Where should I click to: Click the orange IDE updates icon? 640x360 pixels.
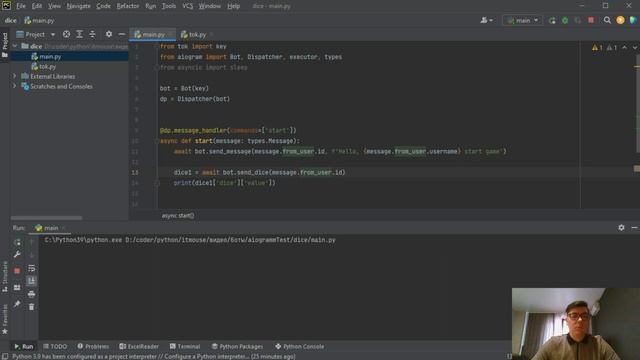(x=620, y=20)
